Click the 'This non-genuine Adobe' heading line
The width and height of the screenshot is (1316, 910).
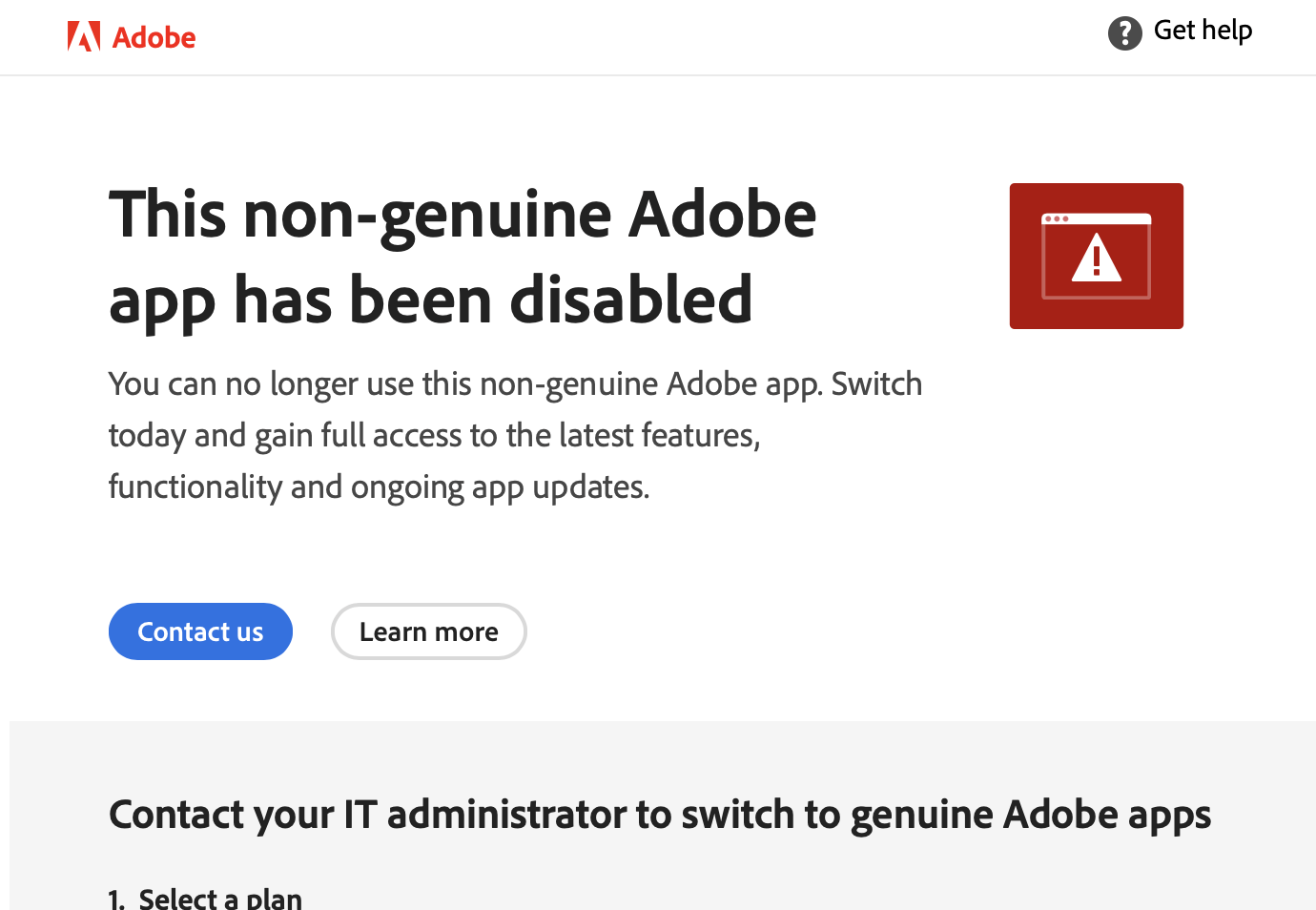pyautogui.click(x=463, y=215)
